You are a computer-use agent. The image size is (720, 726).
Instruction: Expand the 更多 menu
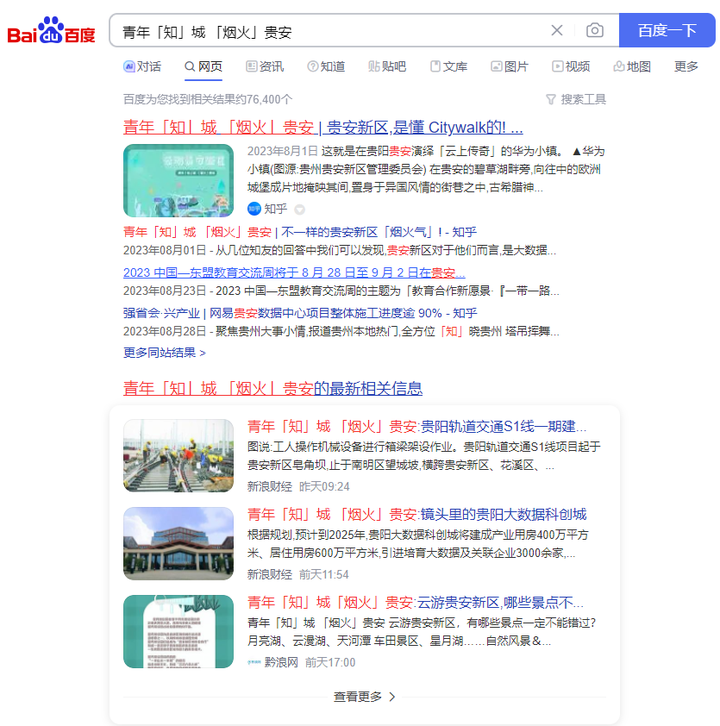tap(686, 67)
